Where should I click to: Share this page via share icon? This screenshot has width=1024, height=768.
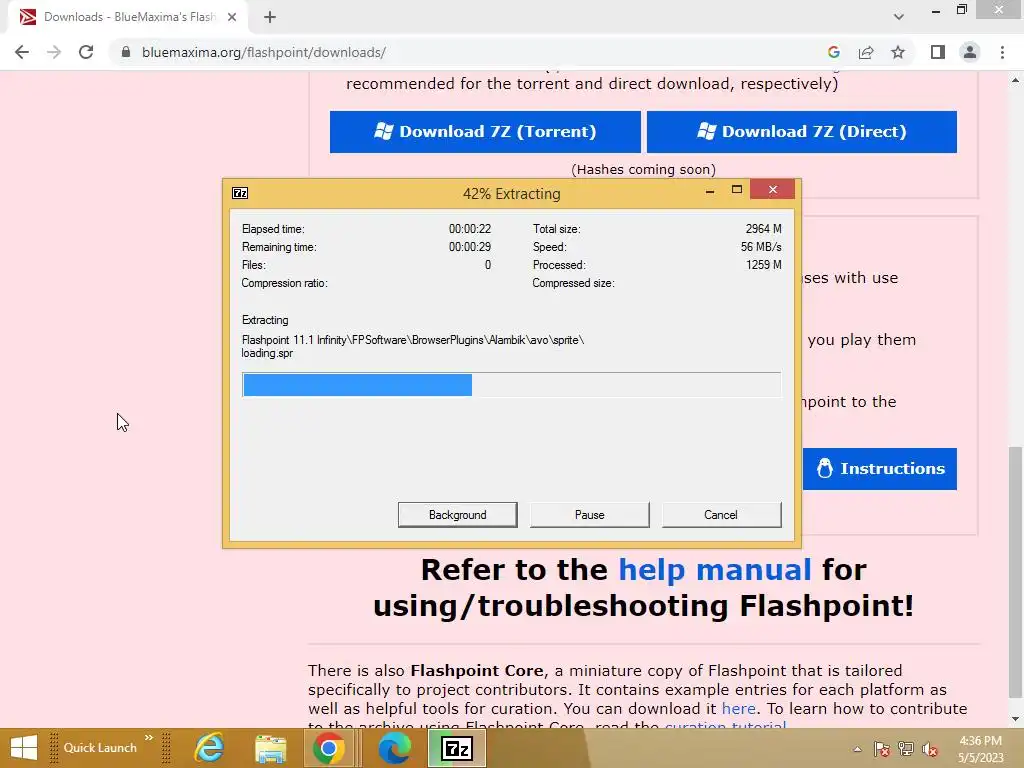click(866, 52)
